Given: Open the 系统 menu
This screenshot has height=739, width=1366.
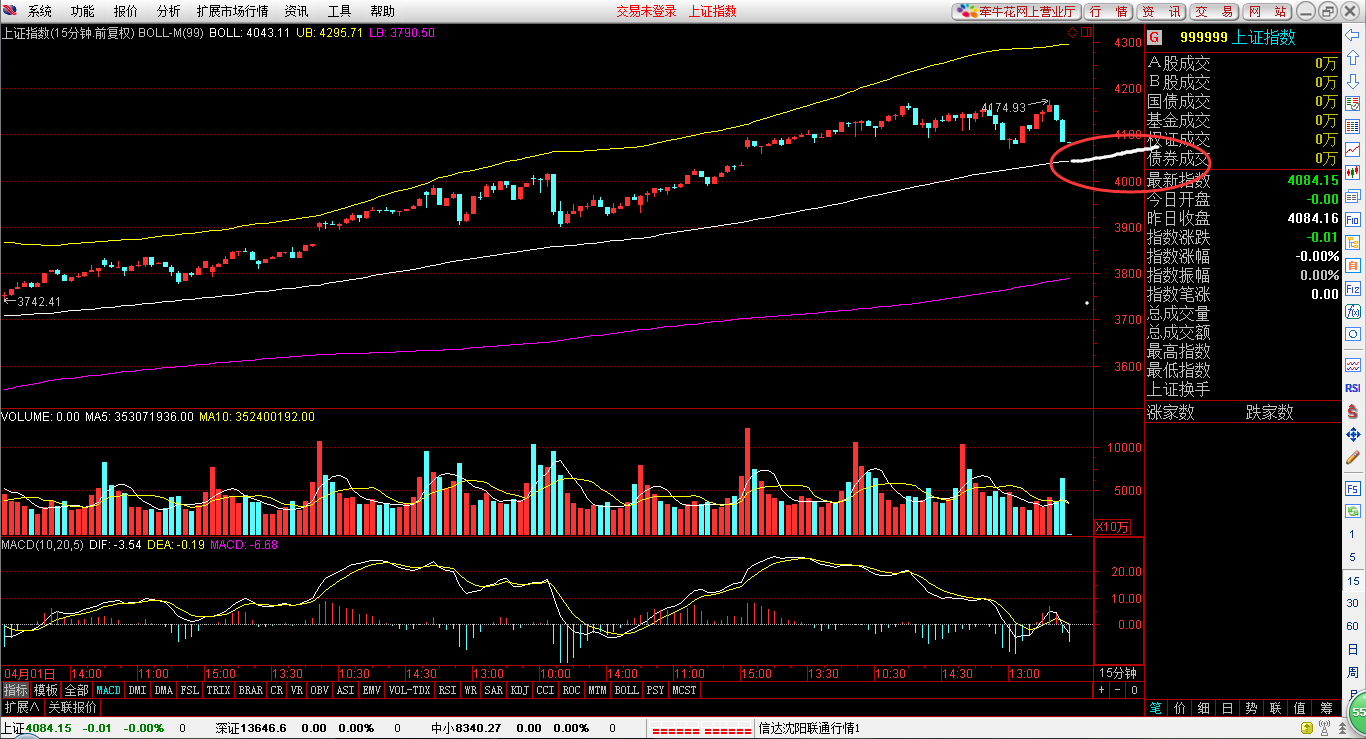Looking at the screenshot, I should [x=40, y=11].
